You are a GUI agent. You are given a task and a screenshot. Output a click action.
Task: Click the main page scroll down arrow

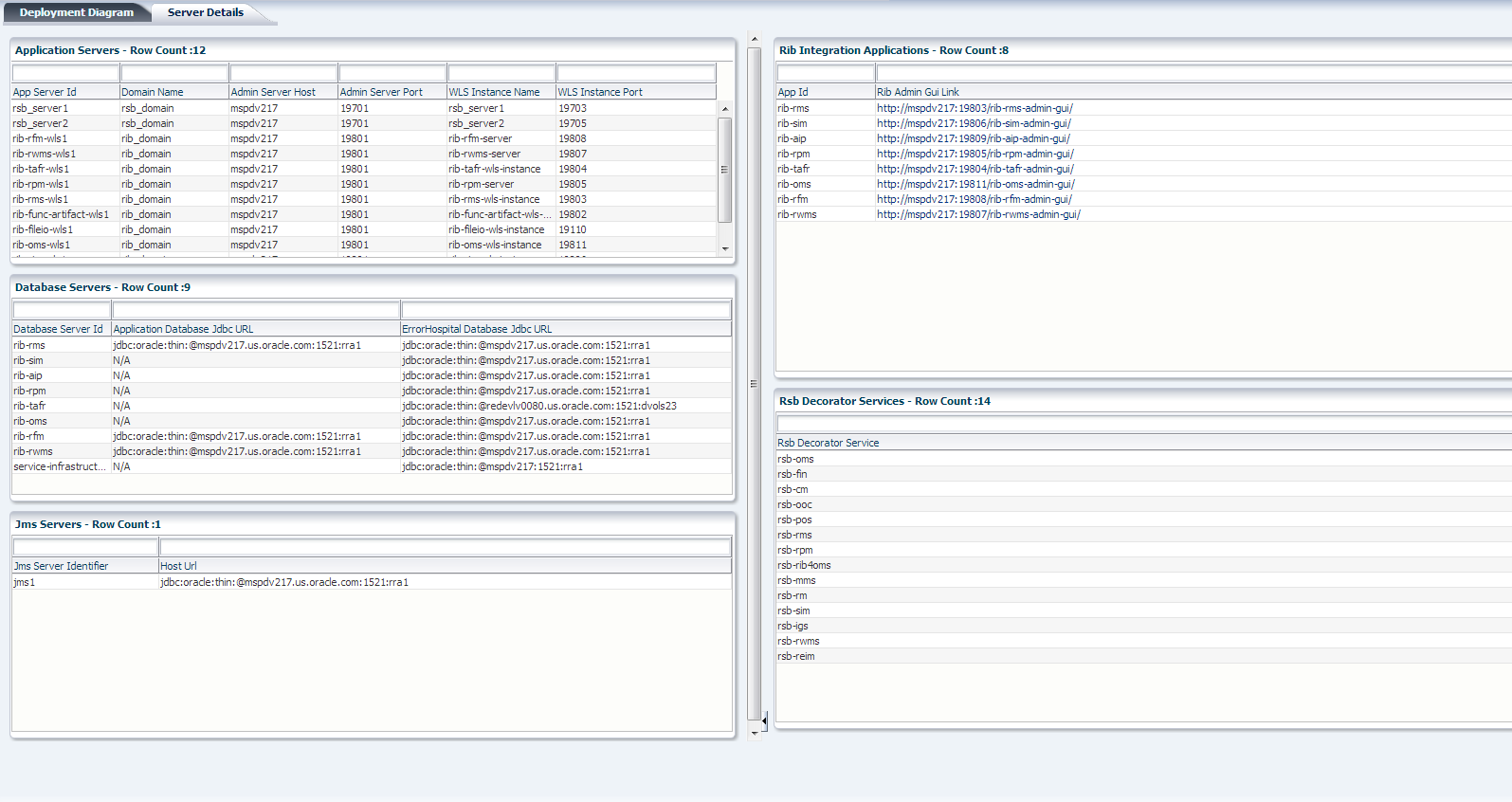coord(755,733)
